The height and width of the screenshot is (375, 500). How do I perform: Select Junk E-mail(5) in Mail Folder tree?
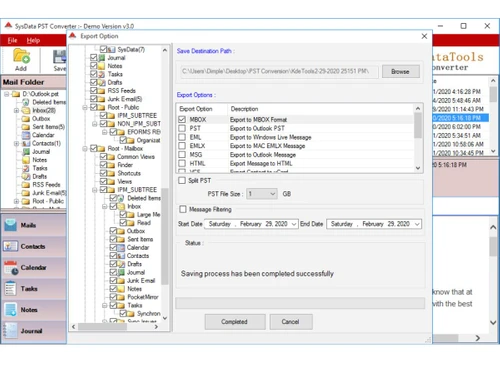coord(49,193)
